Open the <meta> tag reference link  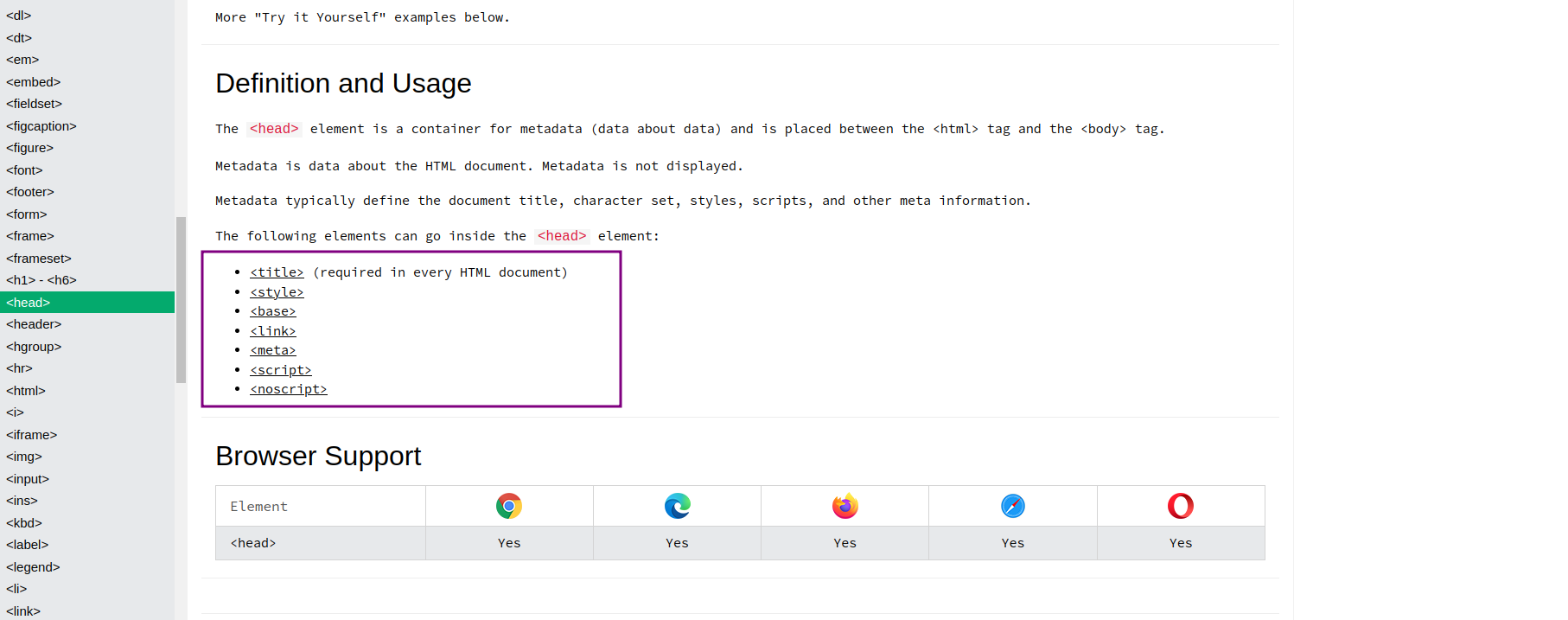[273, 350]
